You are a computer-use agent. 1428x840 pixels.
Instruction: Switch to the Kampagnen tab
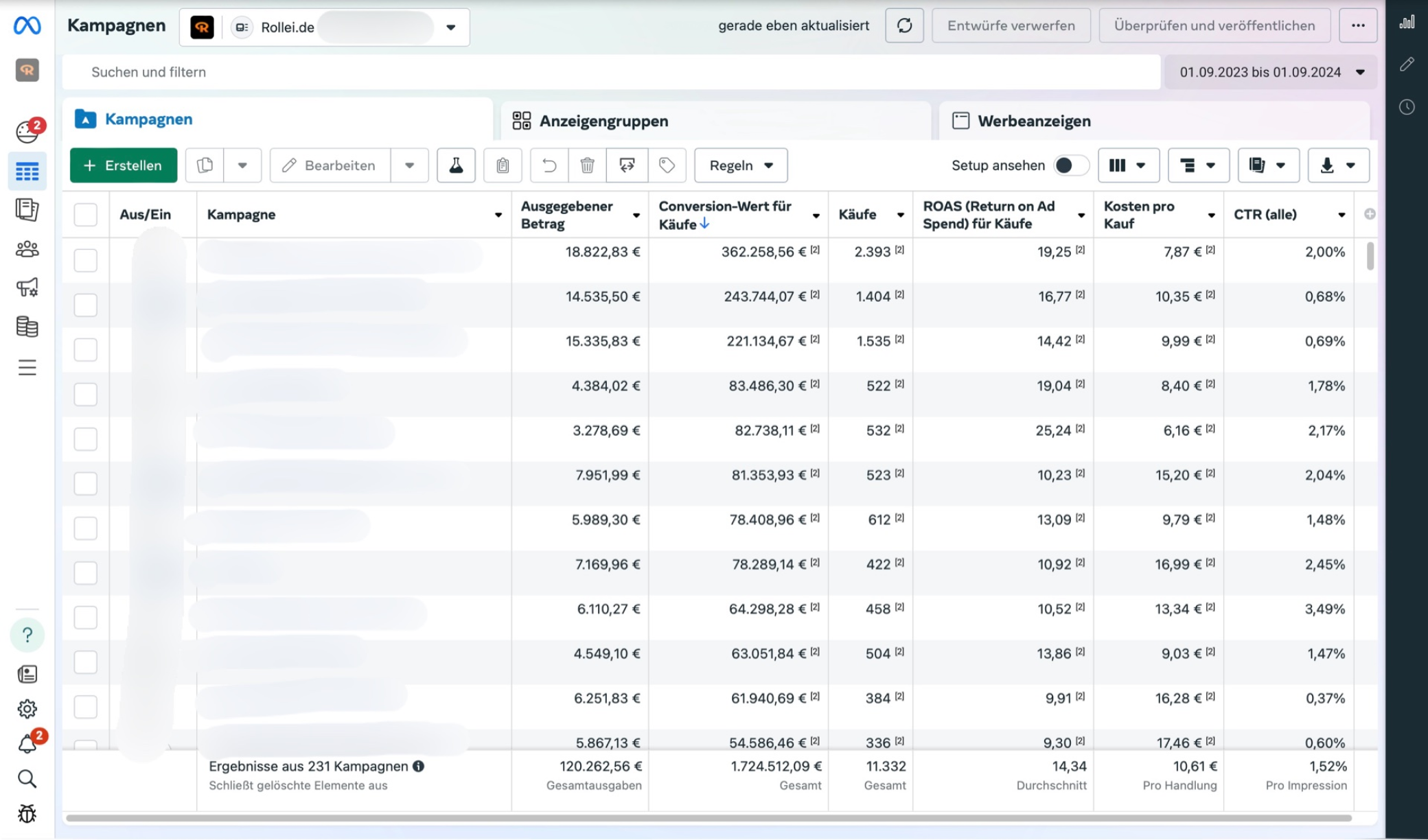click(x=277, y=119)
